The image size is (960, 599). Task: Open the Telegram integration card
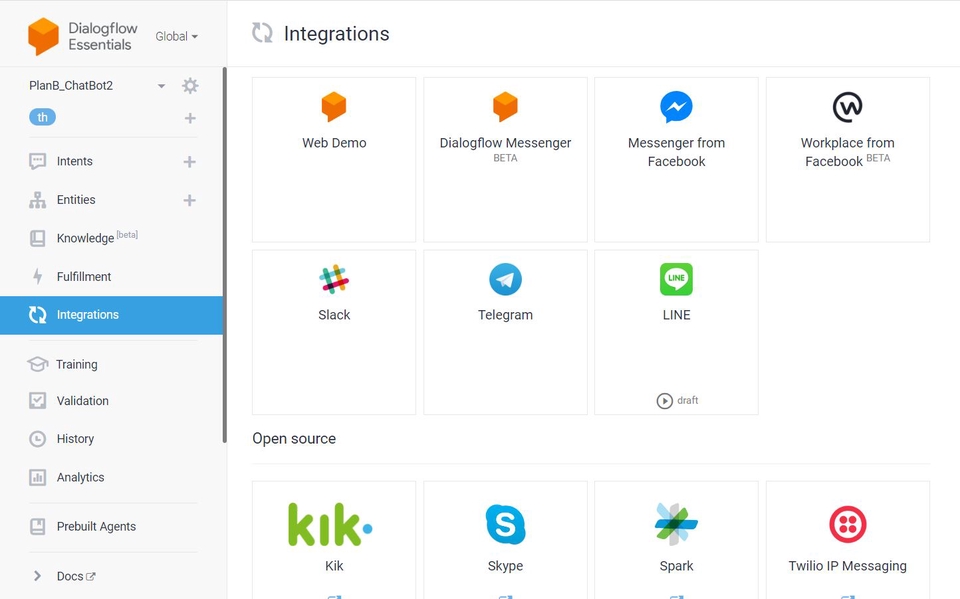505,333
